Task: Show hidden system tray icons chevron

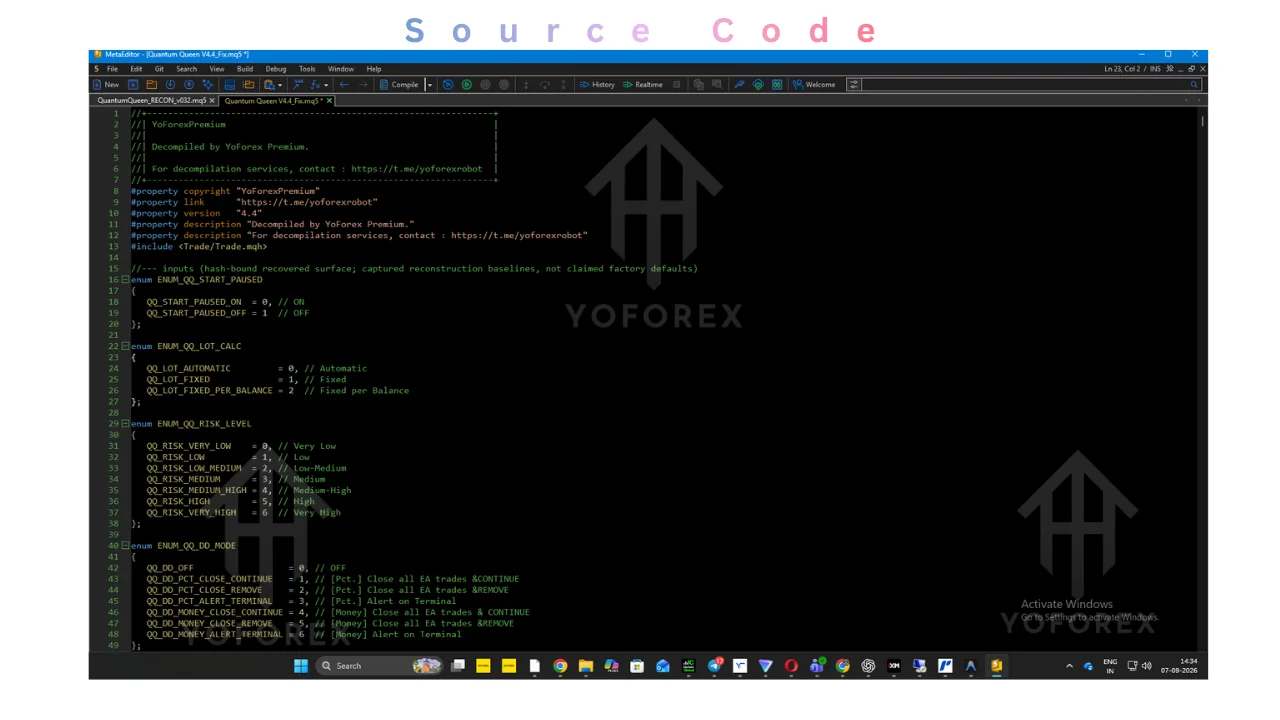Action: (x=1069, y=666)
